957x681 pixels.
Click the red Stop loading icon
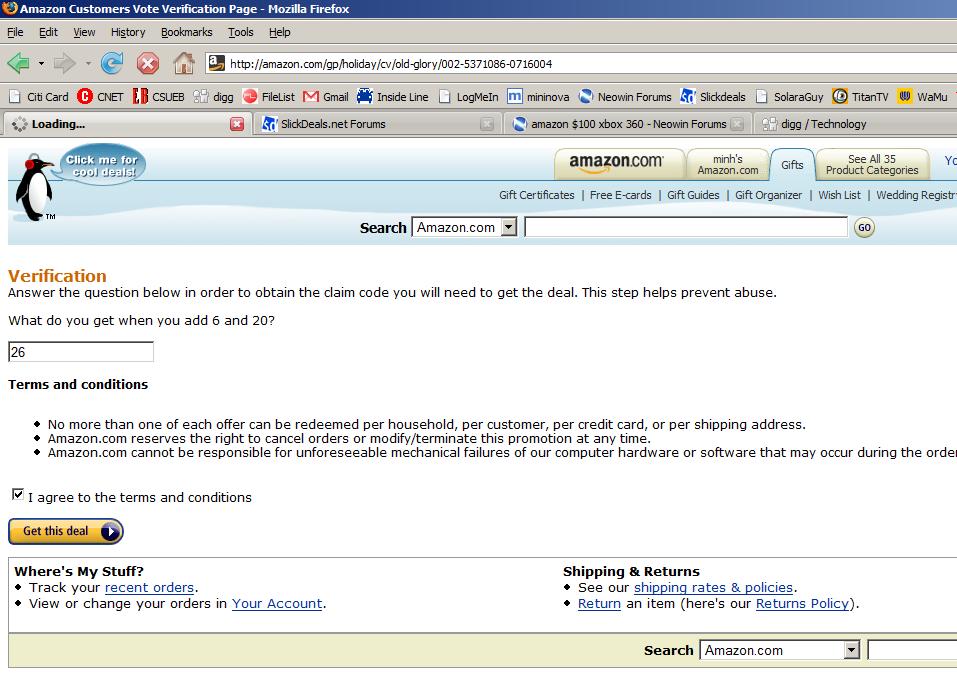coord(148,63)
